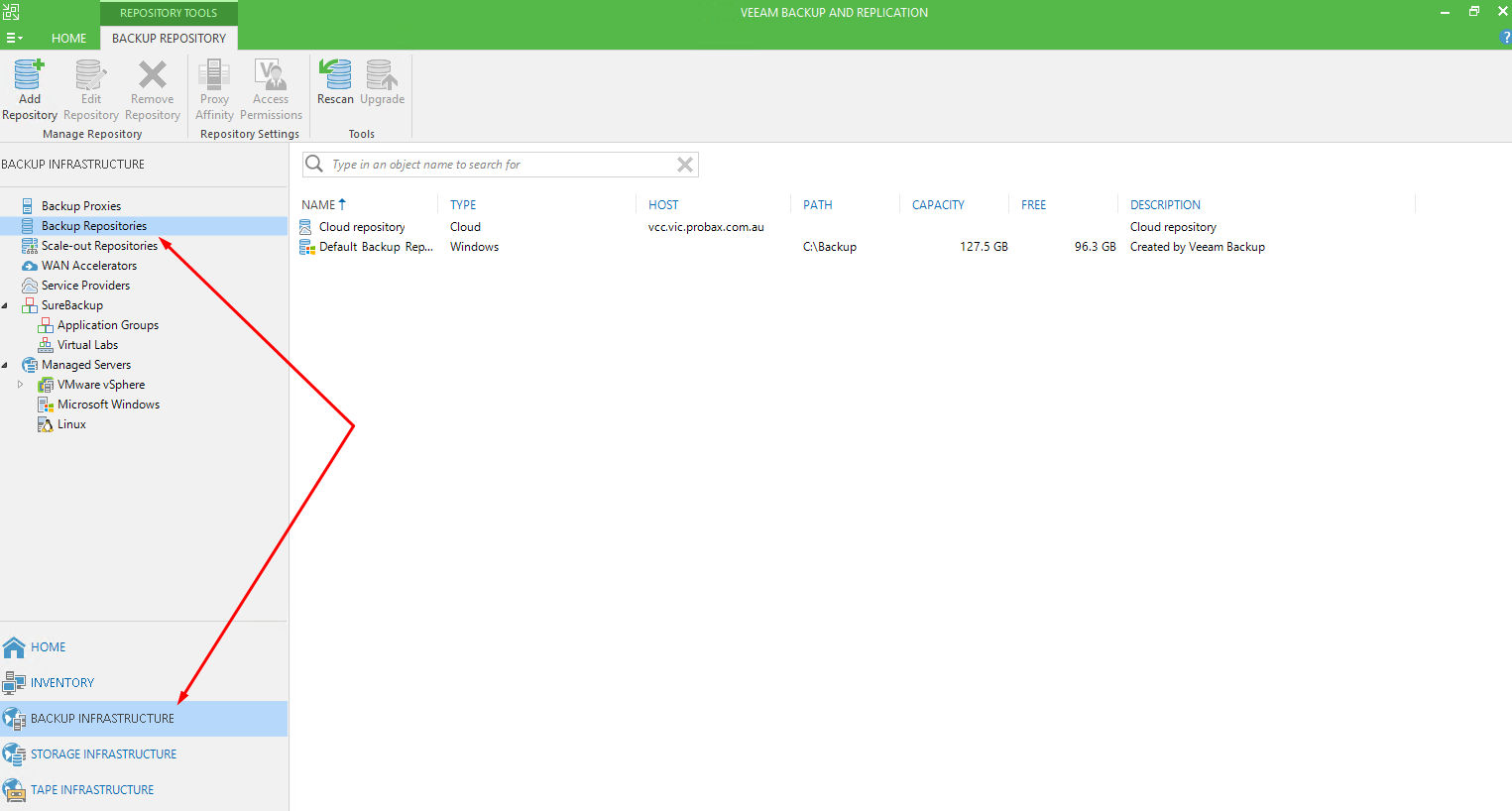Select the Default Backup Repository row
Screen dimensions: 1512x811
(856, 247)
